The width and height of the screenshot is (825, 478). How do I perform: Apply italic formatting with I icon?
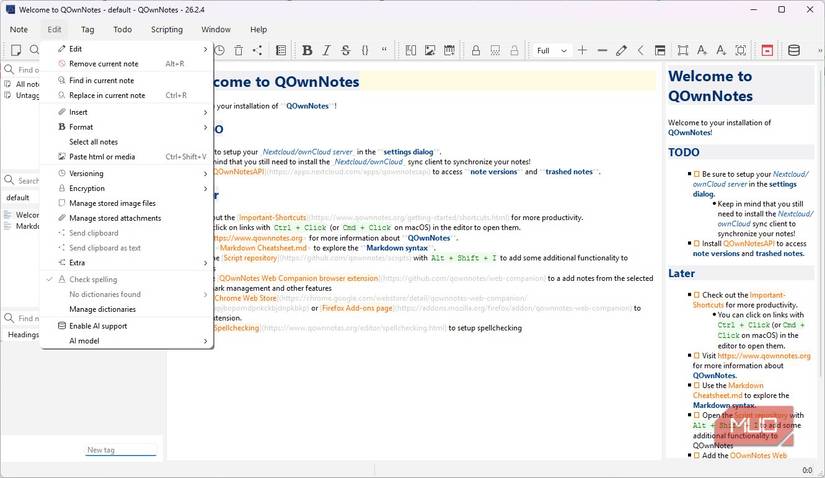point(326,50)
